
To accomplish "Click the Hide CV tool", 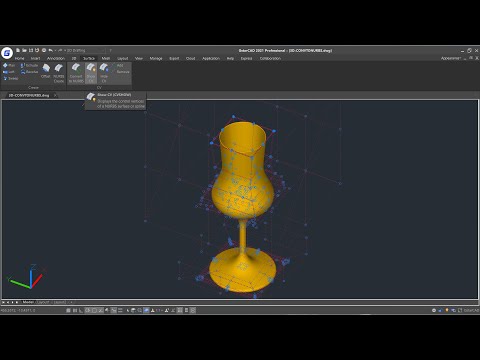I will click(104, 73).
